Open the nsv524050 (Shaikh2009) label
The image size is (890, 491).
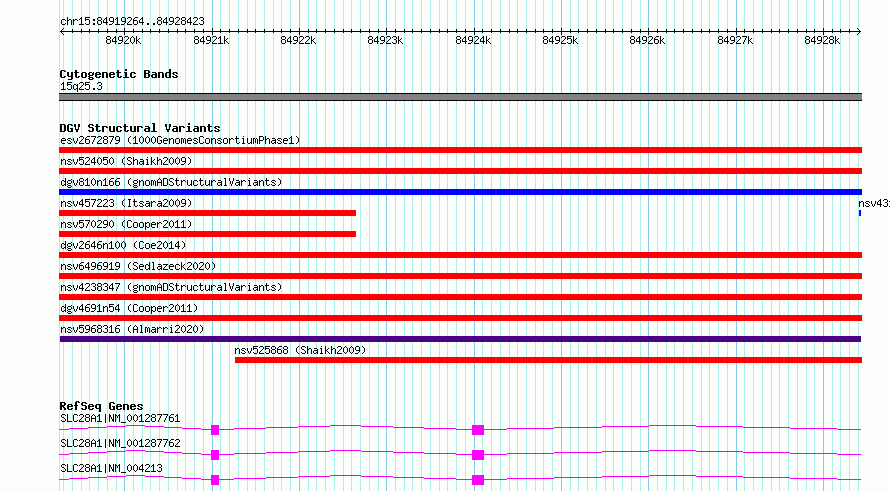126,161
